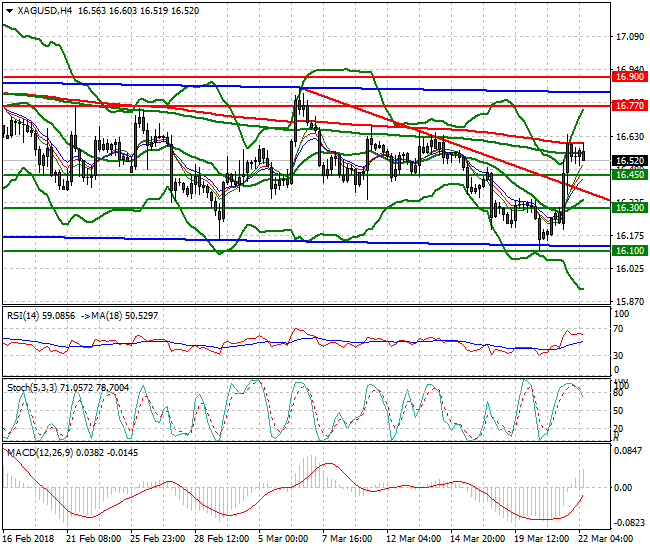Click the XAGUSD,H4 chart title text
Image resolution: width=650 pixels, height=550 pixels.
[45, 10]
